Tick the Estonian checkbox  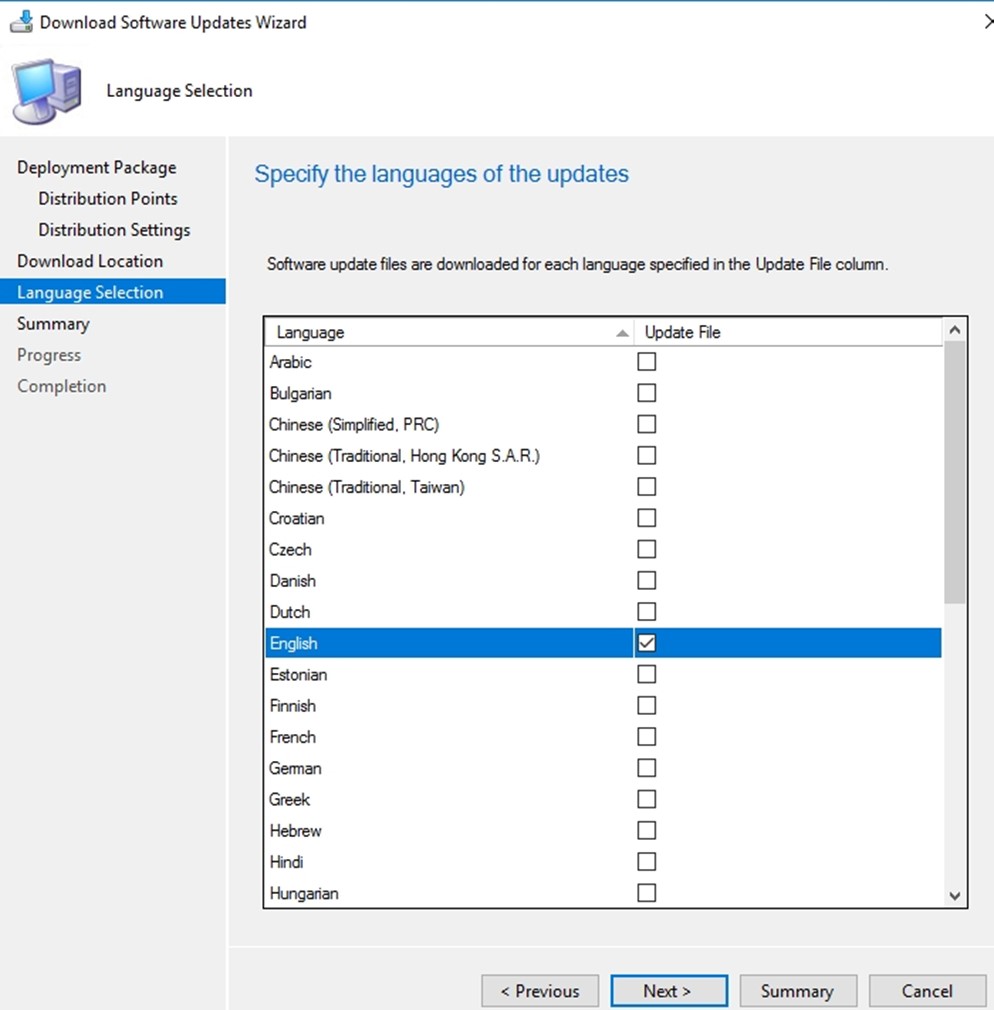pyautogui.click(x=646, y=674)
